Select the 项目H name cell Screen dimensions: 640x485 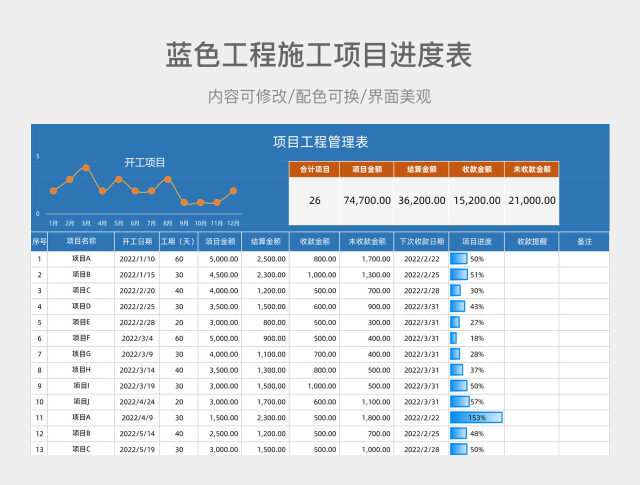tap(81, 370)
